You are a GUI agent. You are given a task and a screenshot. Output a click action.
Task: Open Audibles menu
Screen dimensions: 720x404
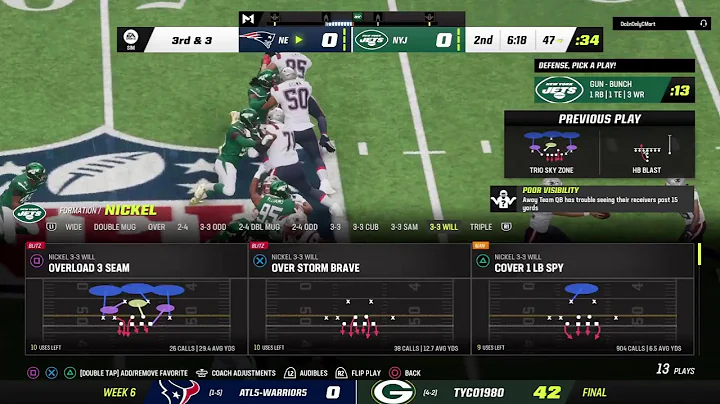click(x=314, y=373)
